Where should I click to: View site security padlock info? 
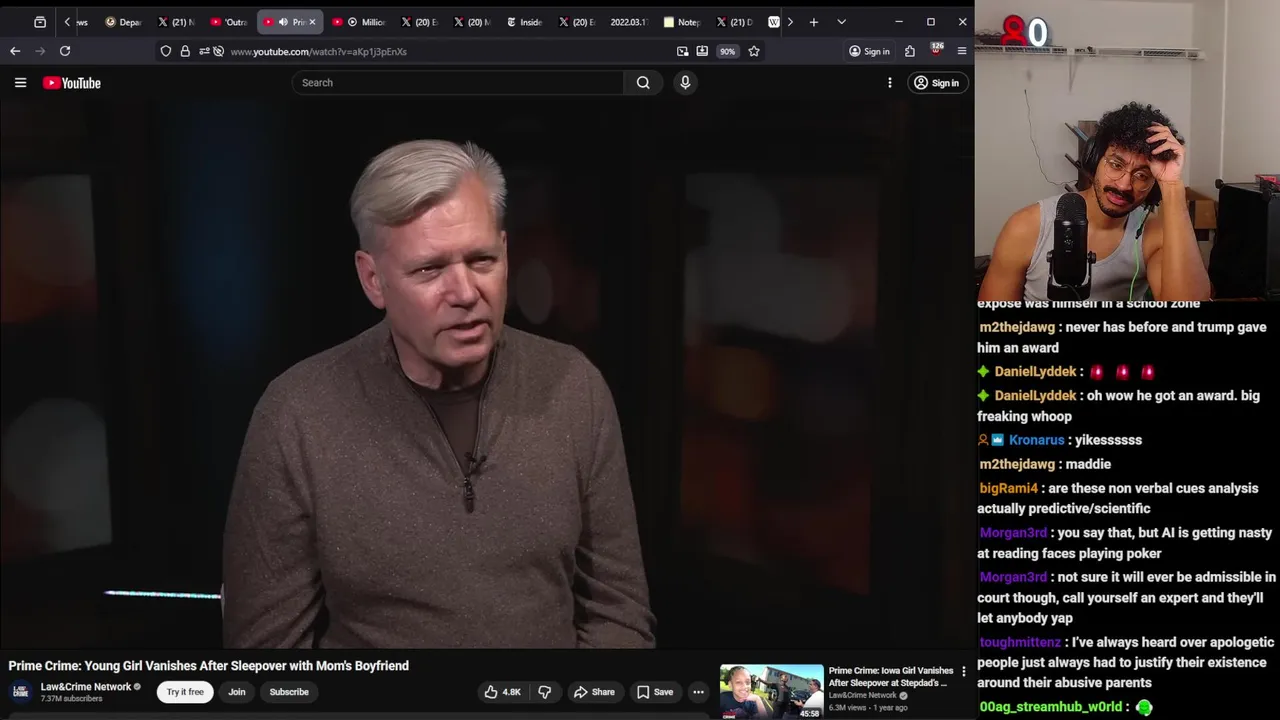coord(185,51)
